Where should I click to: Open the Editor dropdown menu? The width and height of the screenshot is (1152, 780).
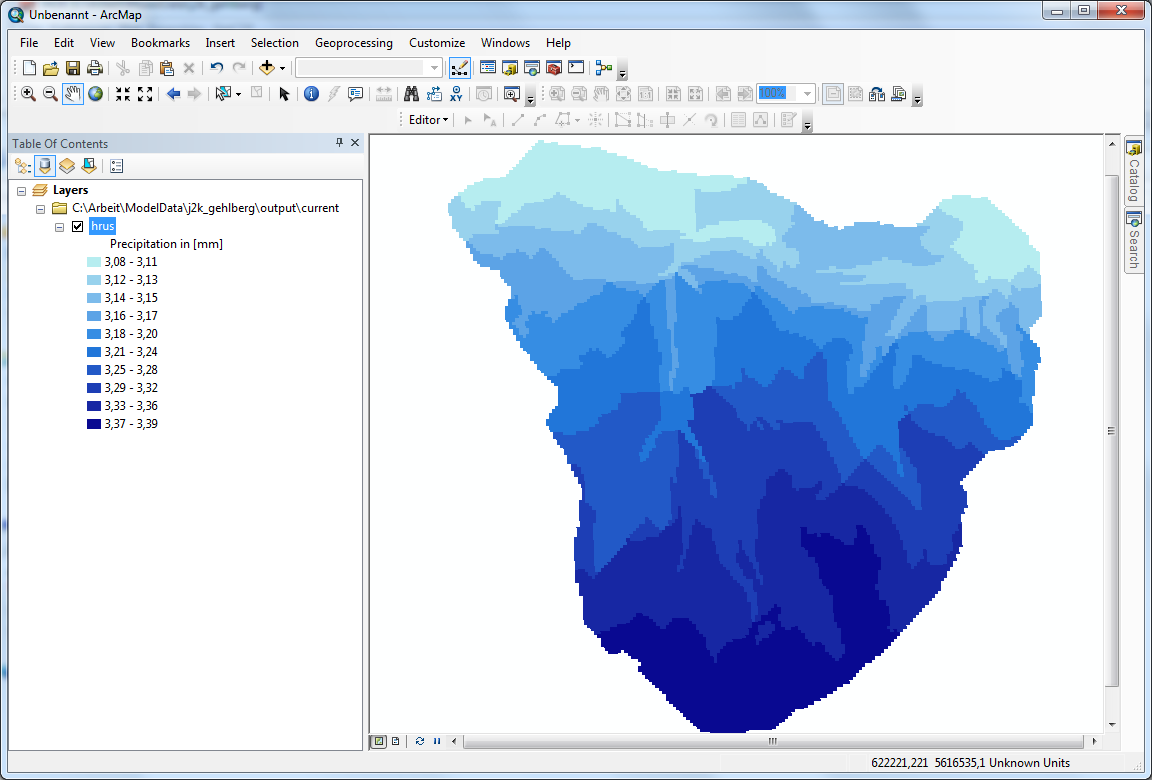click(x=428, y=120)
